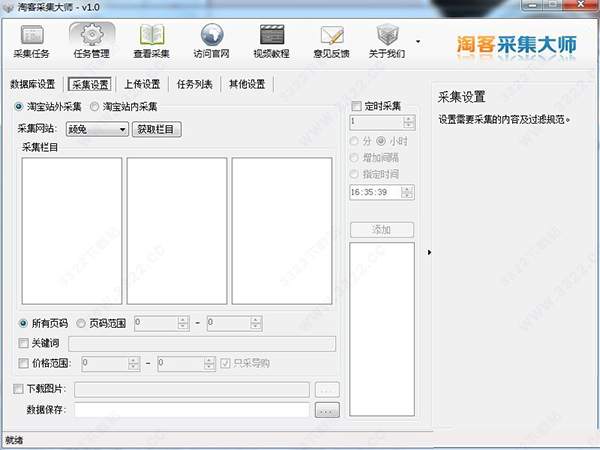Click the 16:35:39 time spinner
The height and width of the screenshot is (450, 600).
point(407,192)
